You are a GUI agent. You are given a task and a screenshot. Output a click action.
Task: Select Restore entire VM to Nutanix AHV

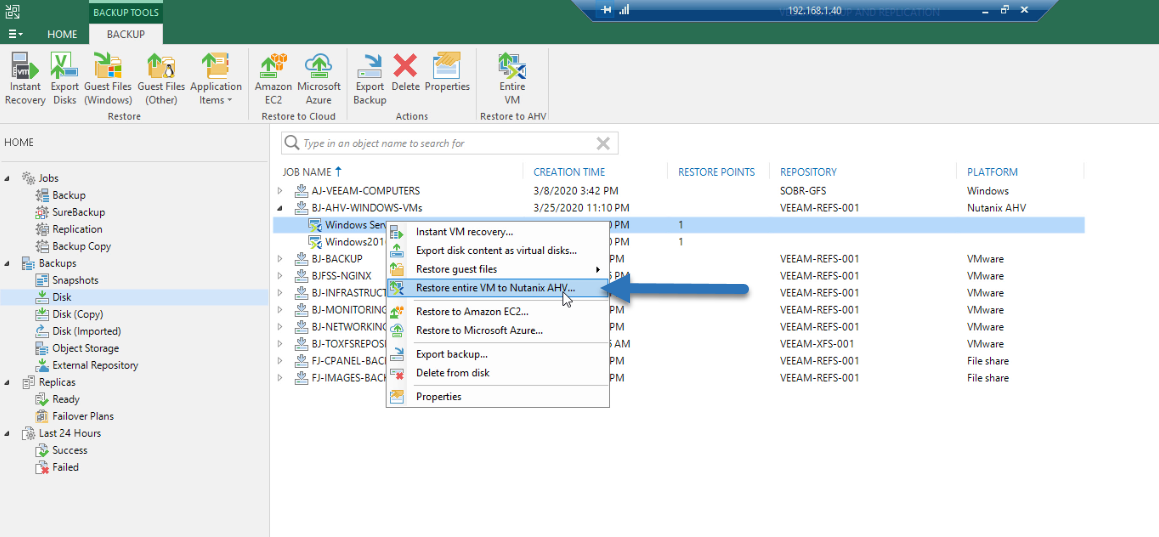pos(497,288)
